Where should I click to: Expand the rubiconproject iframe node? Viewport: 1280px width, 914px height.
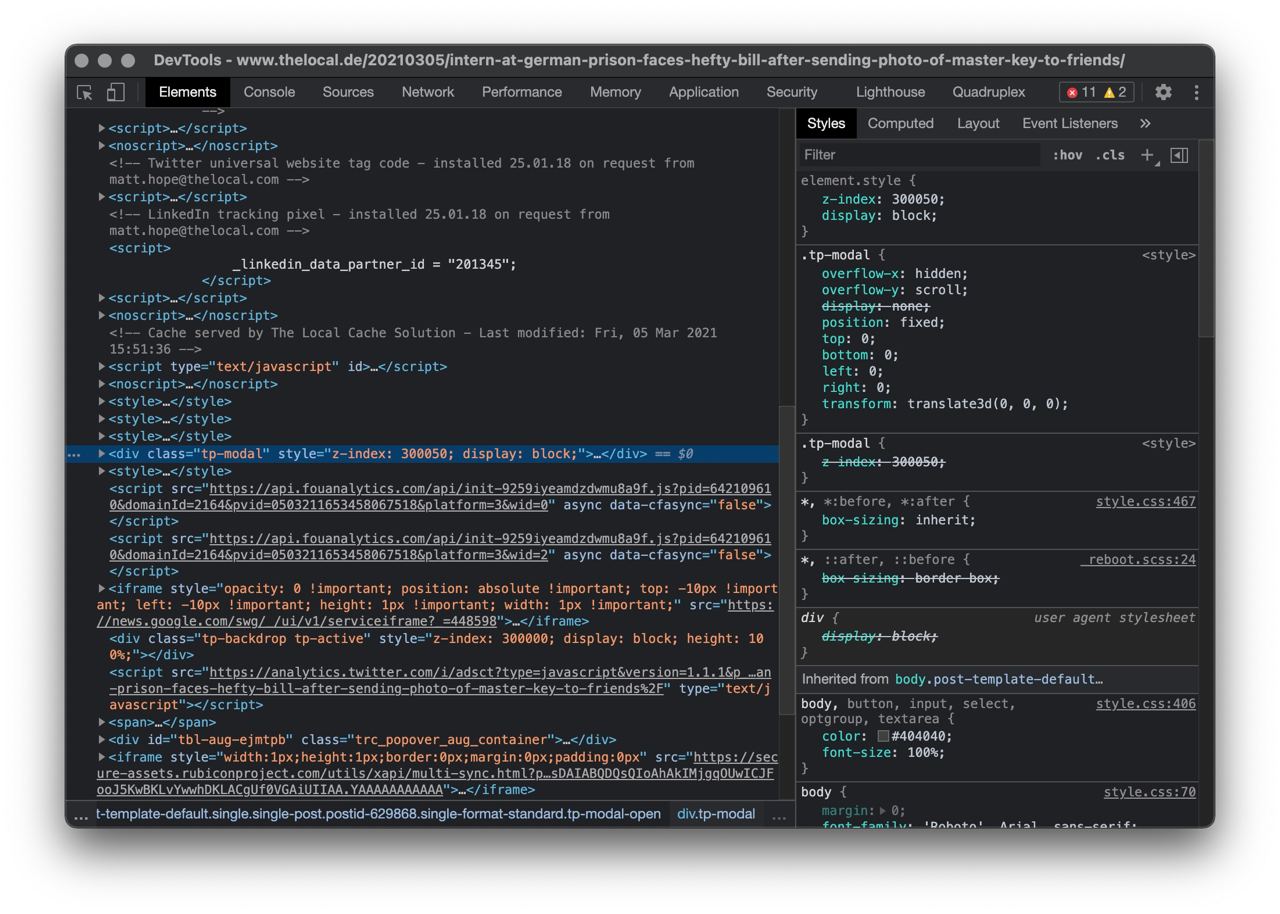pyautogui.click(x=102, y=757)
